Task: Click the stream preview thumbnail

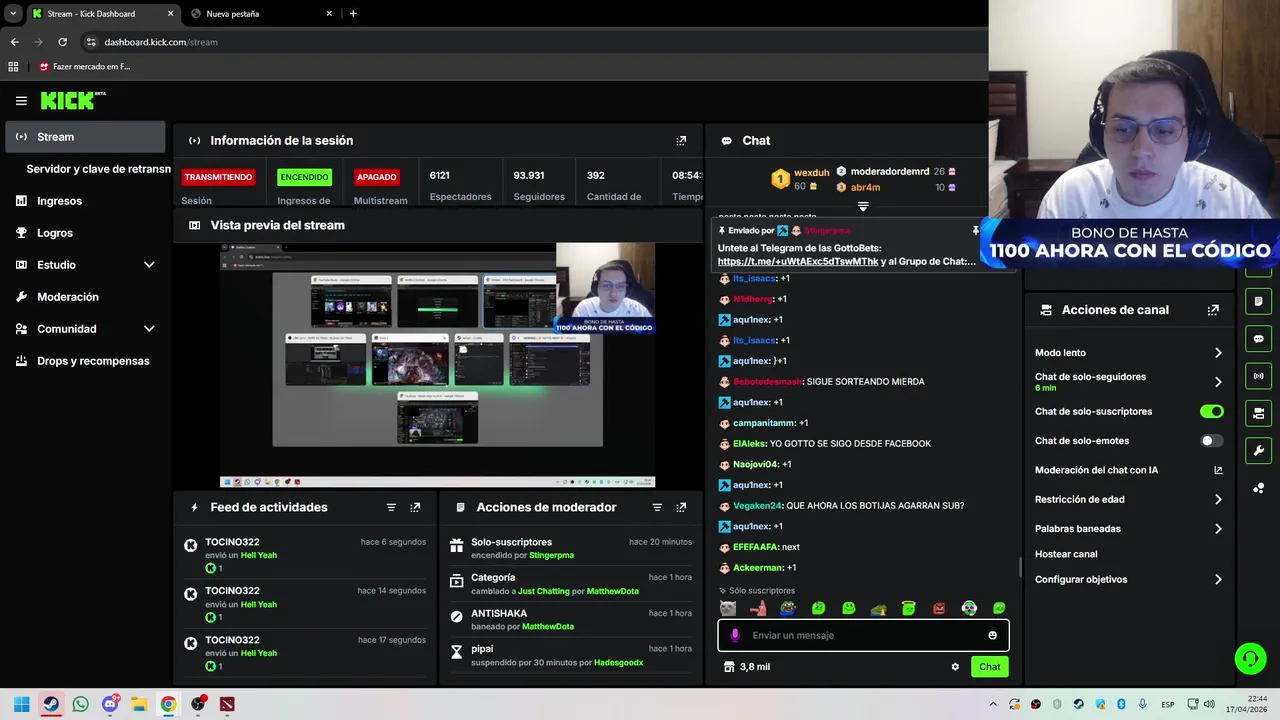Action: point(437,365)
